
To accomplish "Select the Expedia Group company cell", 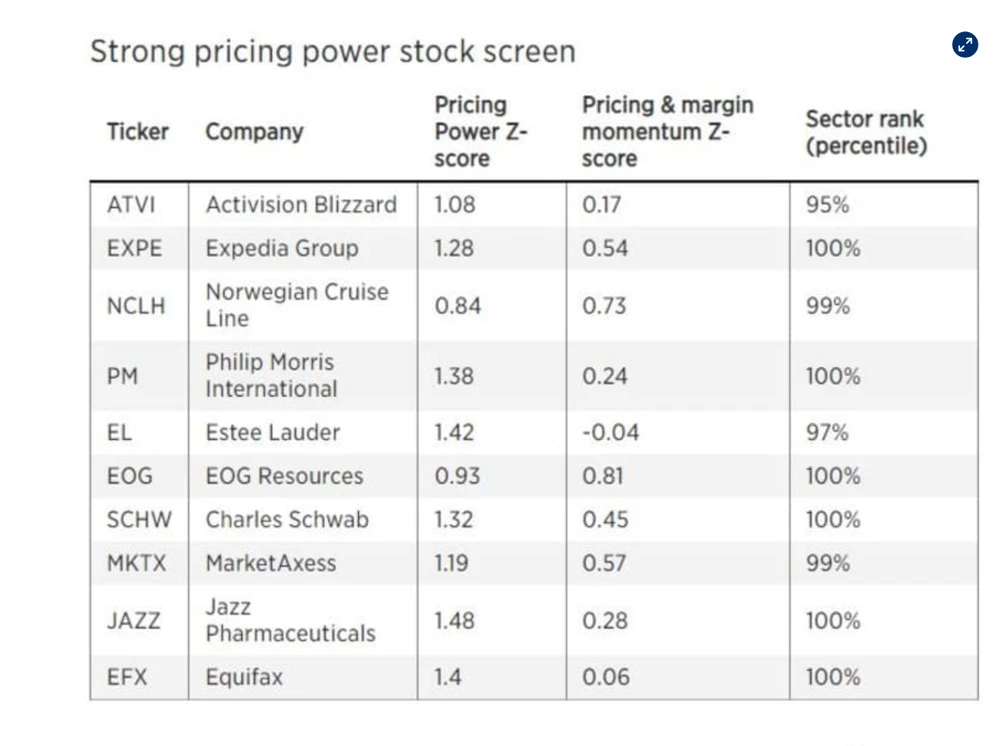I will 281,248.
